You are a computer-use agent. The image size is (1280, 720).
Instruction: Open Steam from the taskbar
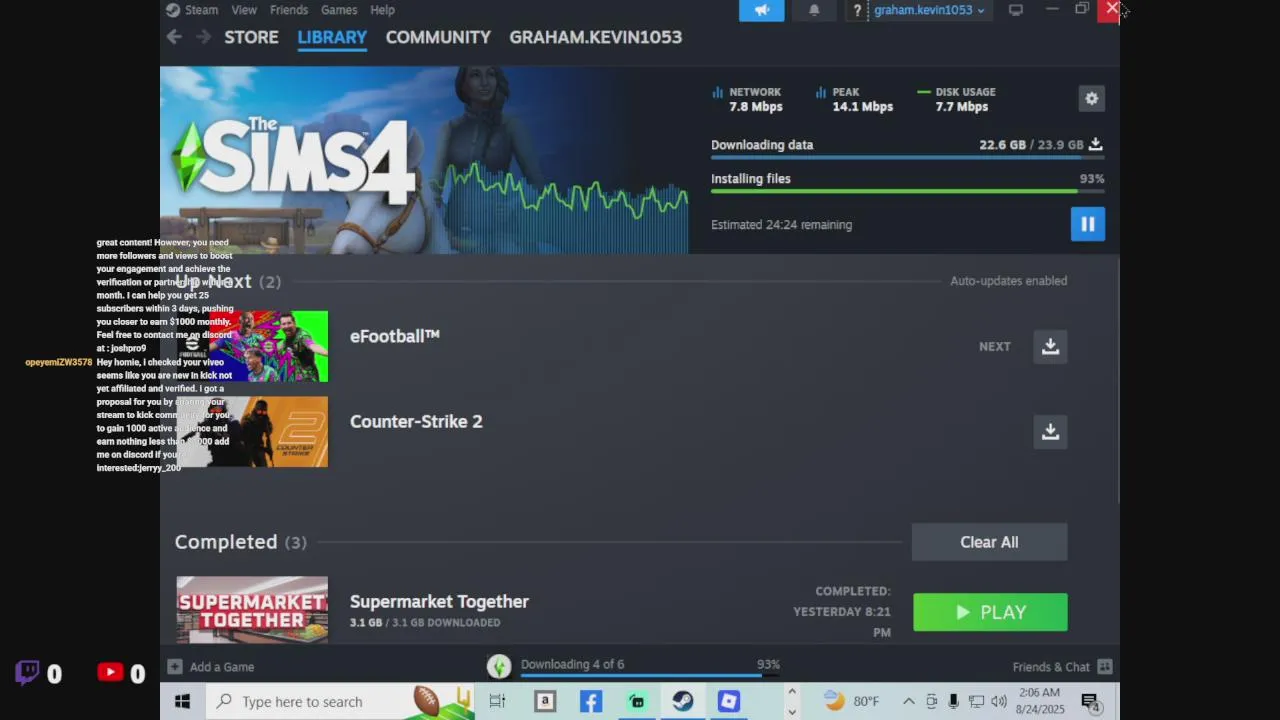pyautogui.click(x=683, y=702)
